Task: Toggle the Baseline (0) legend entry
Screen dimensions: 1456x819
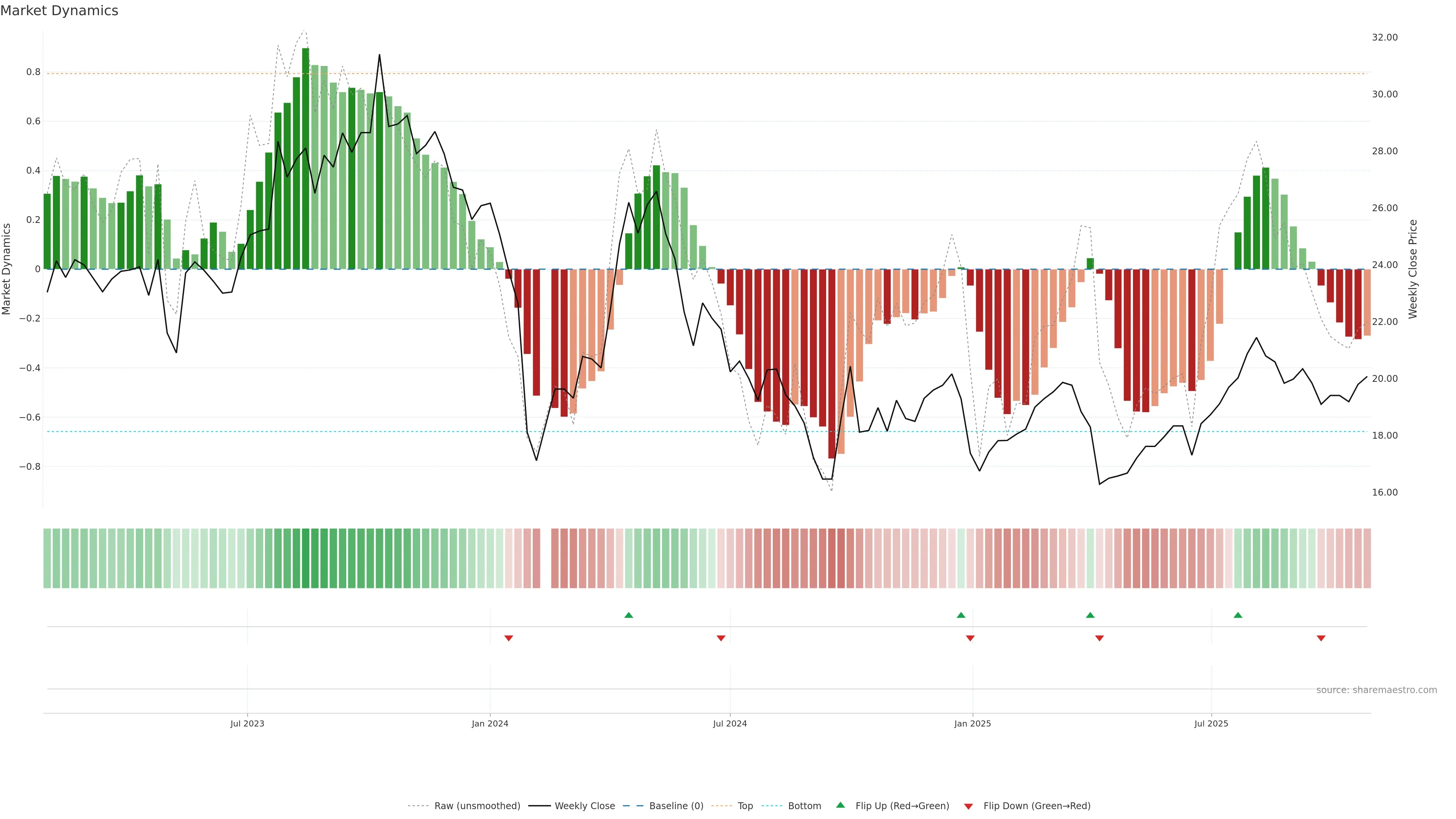Action: coord(676,806)
